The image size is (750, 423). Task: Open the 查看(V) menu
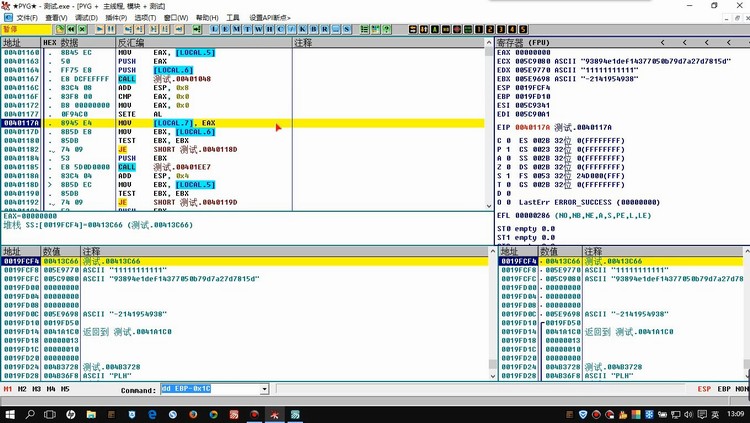tap(56, 18)
